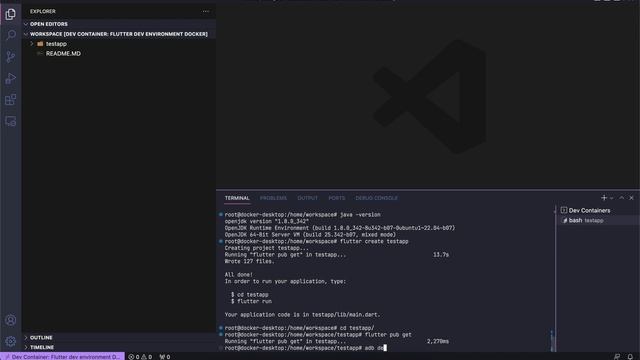
Task: Open the Extensions view
Action: [x=11, y=100]
